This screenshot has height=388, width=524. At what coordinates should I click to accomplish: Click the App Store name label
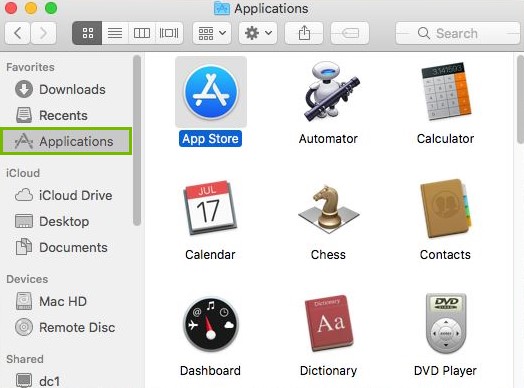[x=210, y=139]
